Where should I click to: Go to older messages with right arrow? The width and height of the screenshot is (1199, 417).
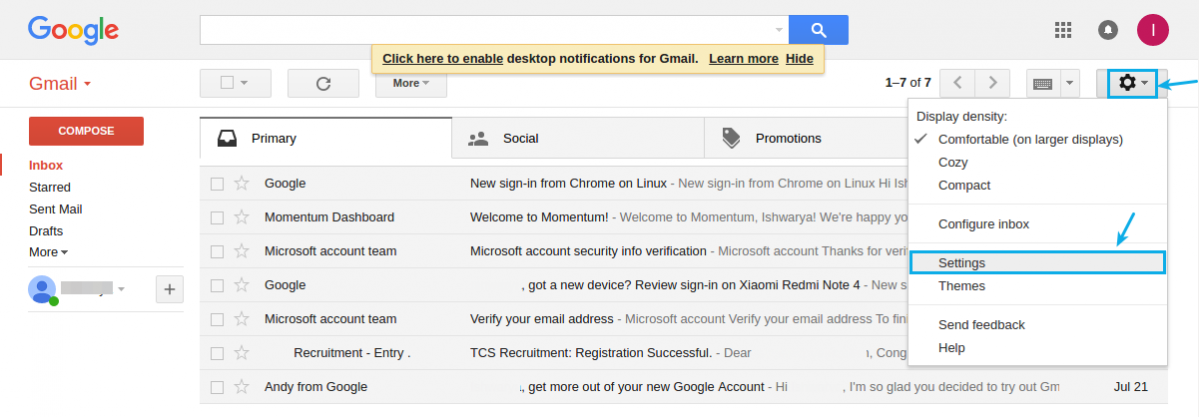pyautogui.click(x=993, y=83)
